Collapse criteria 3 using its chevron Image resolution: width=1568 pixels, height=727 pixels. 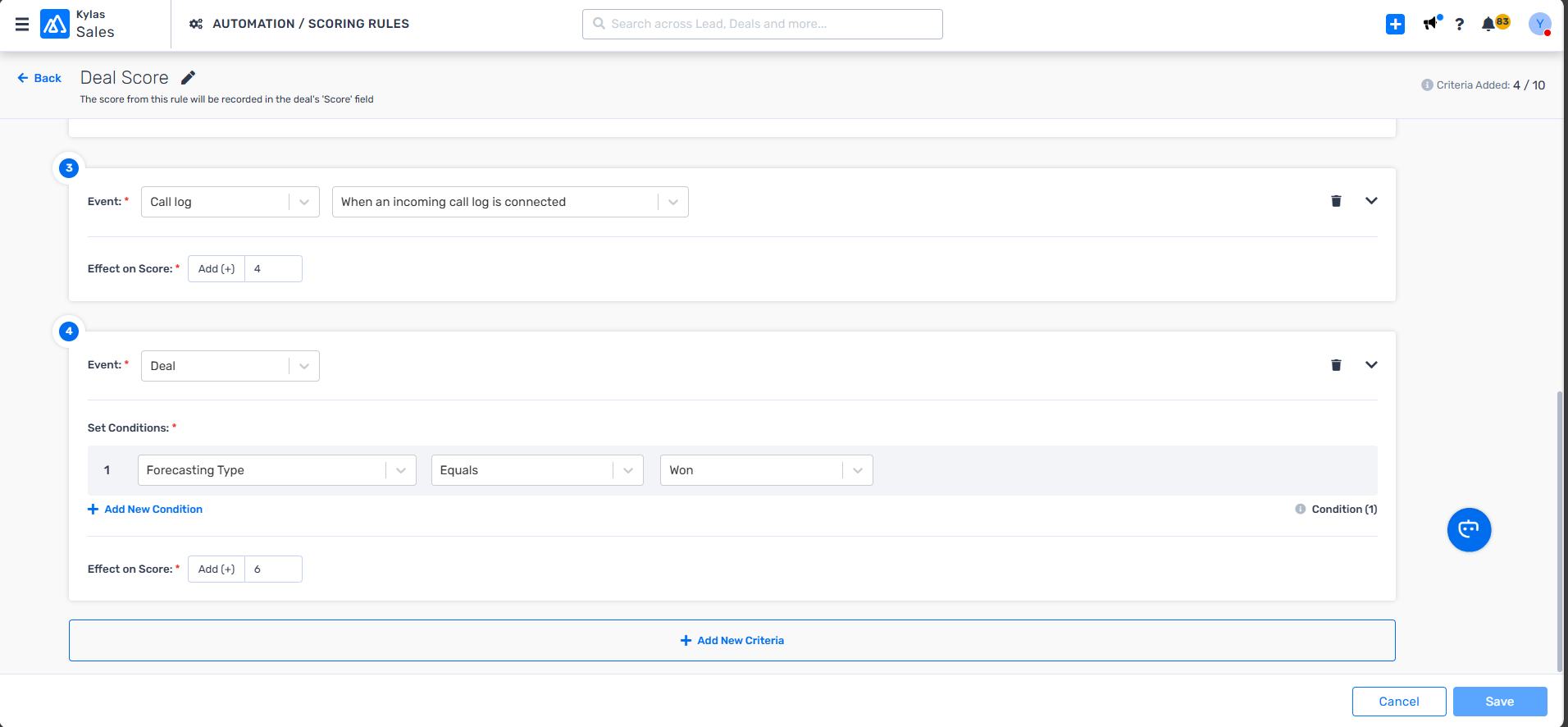(1371, 201)
